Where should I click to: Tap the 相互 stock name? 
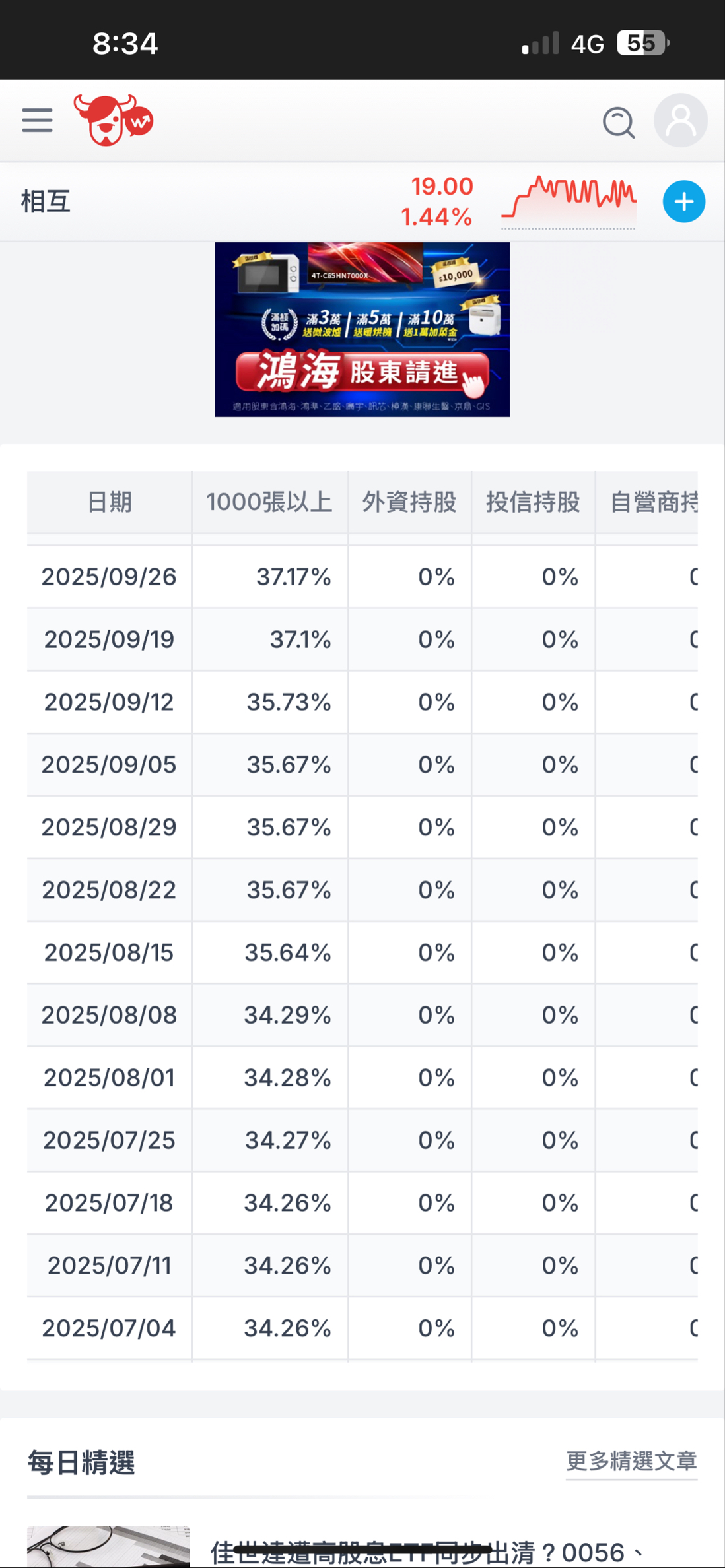(46, 201)
